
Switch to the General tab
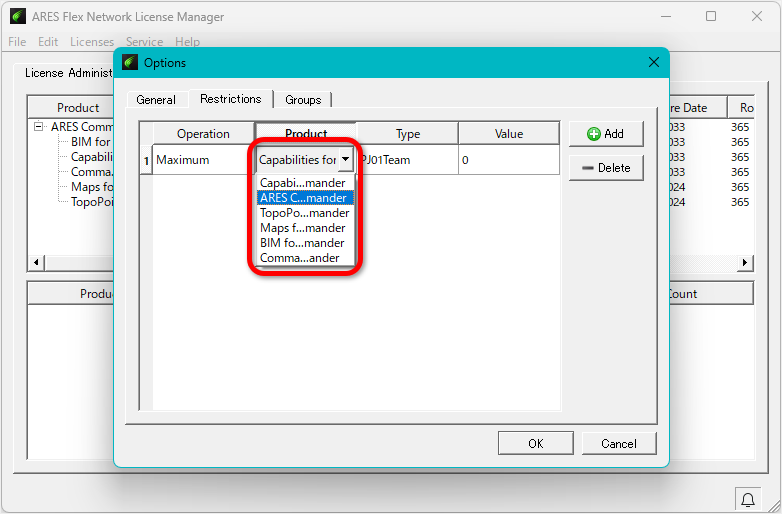pyautogui.click(x=156, y=100)
